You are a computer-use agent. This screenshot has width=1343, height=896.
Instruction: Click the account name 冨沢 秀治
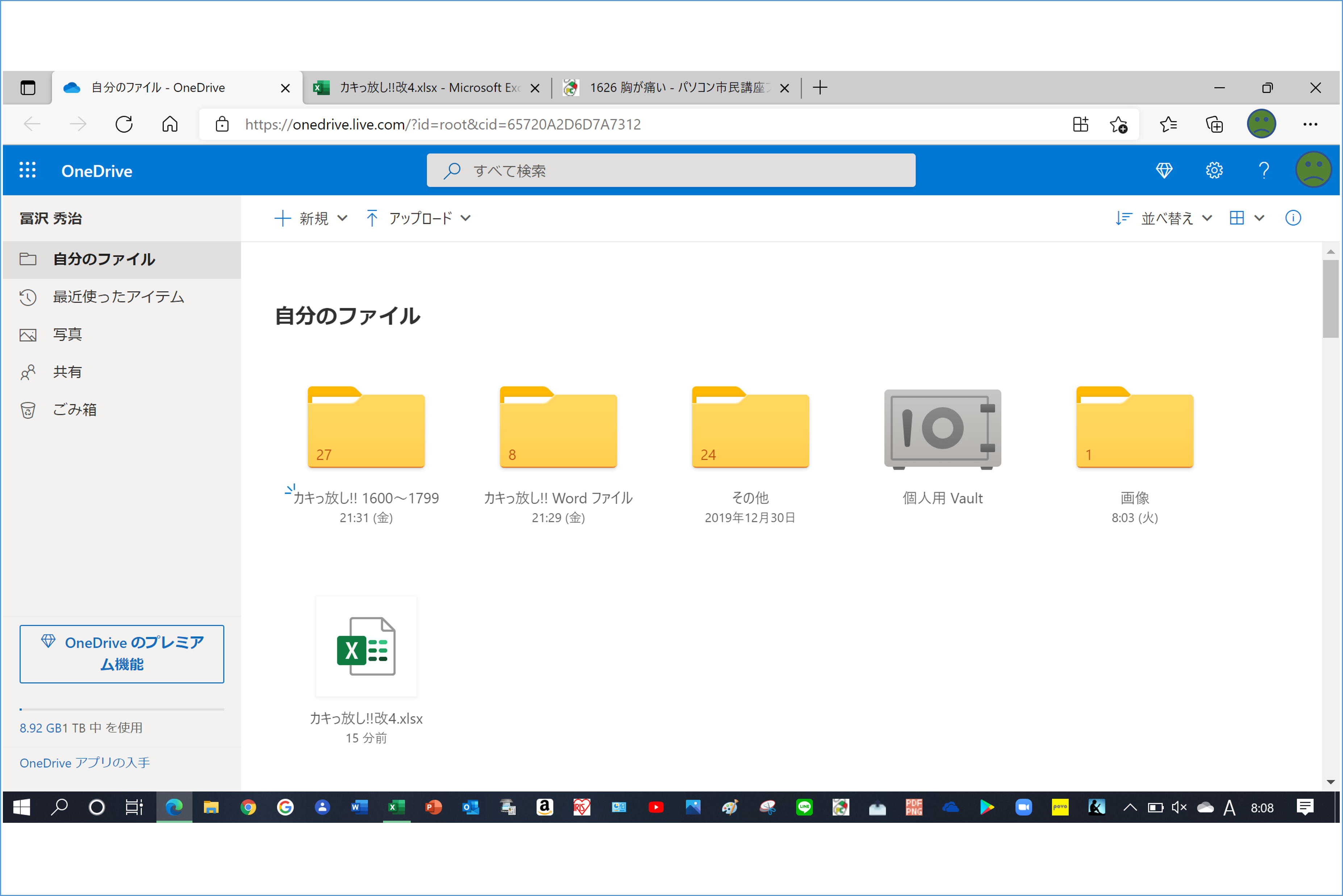(51, 218)
